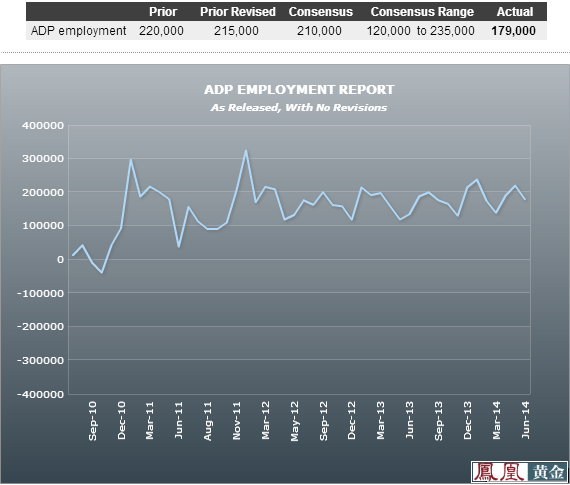
Task: Click the Dec-10 x-axis label
Action: (121, 420)
